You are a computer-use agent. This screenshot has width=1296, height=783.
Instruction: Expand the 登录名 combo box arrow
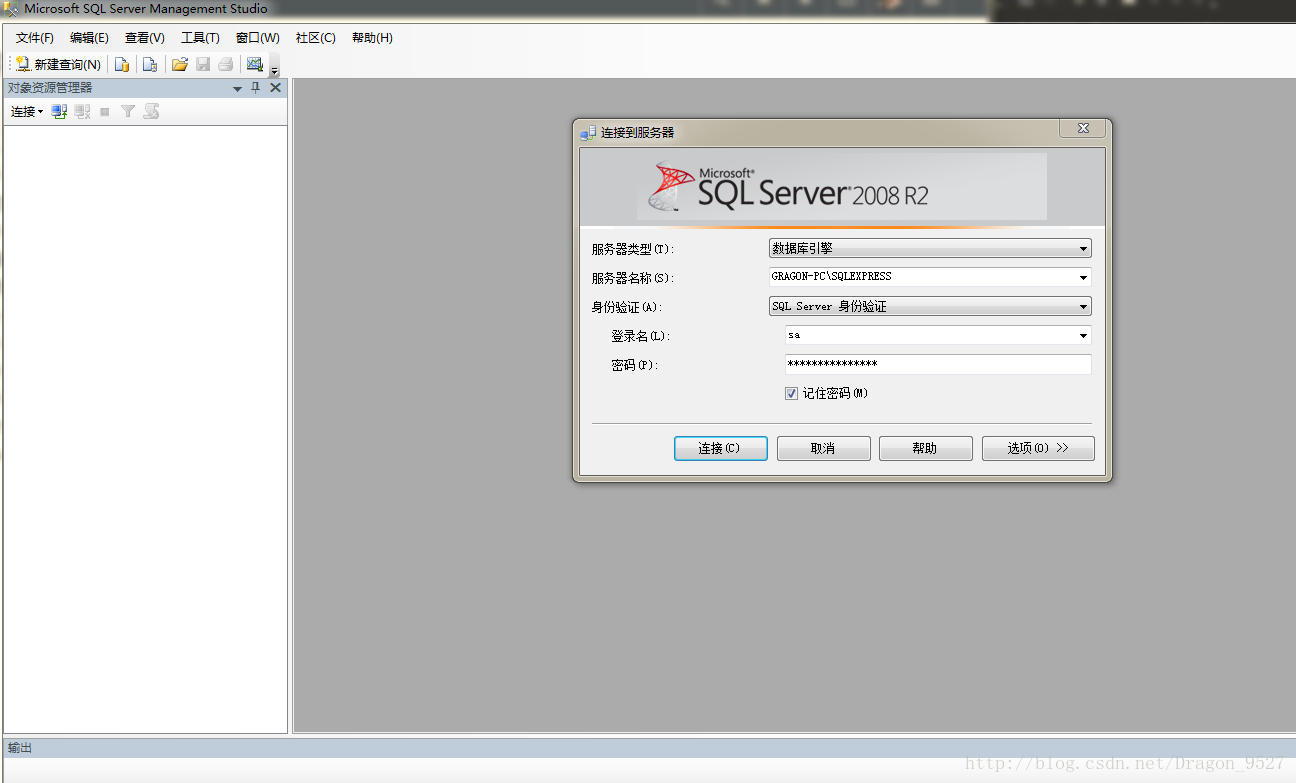[1084, 336]
